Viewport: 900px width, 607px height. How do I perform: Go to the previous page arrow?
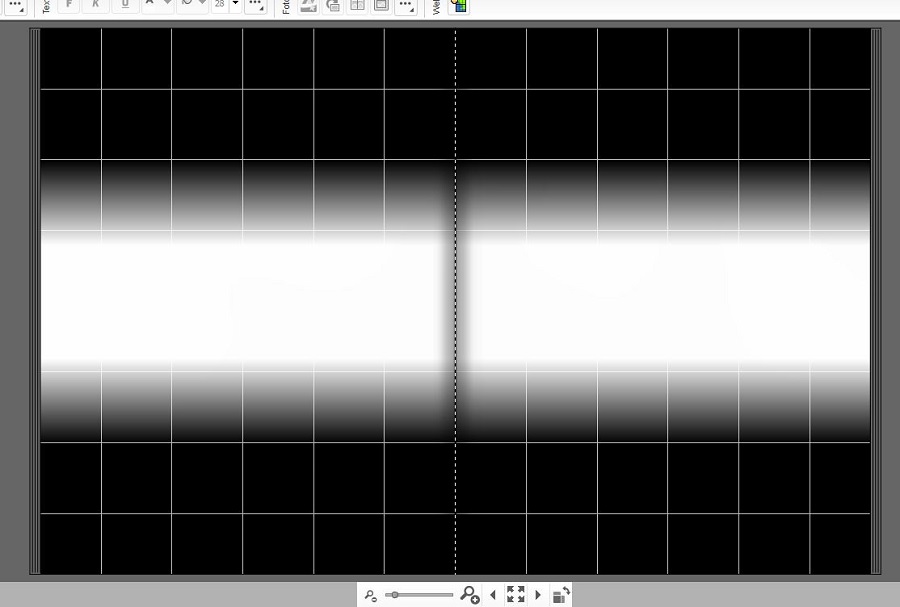click(x=493, y=595)
